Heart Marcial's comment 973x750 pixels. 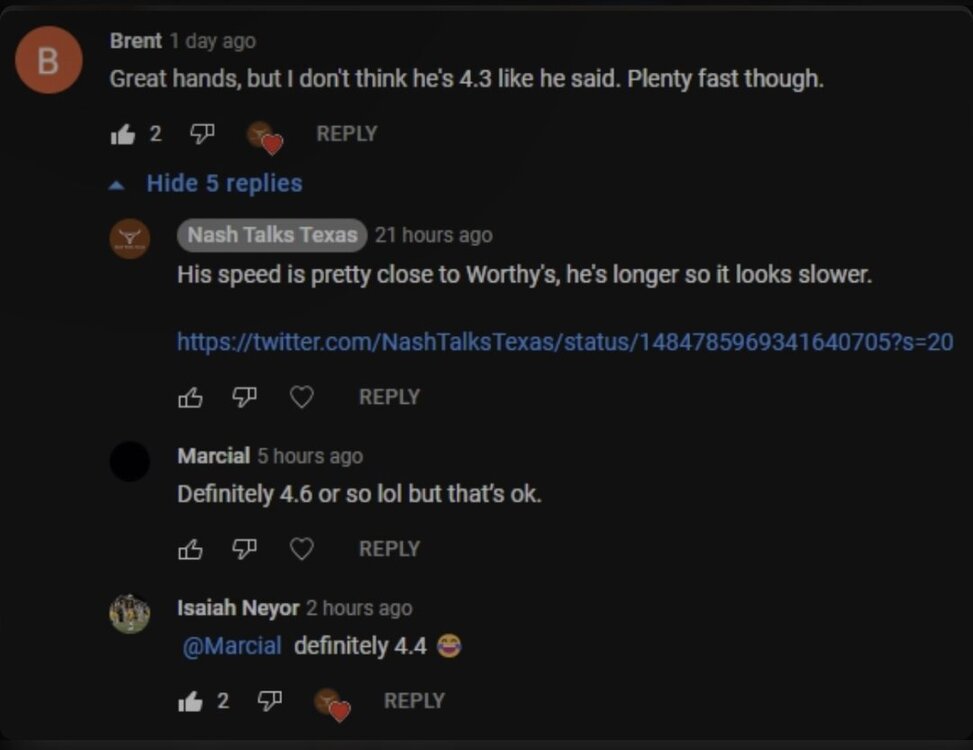coord(301,549)
